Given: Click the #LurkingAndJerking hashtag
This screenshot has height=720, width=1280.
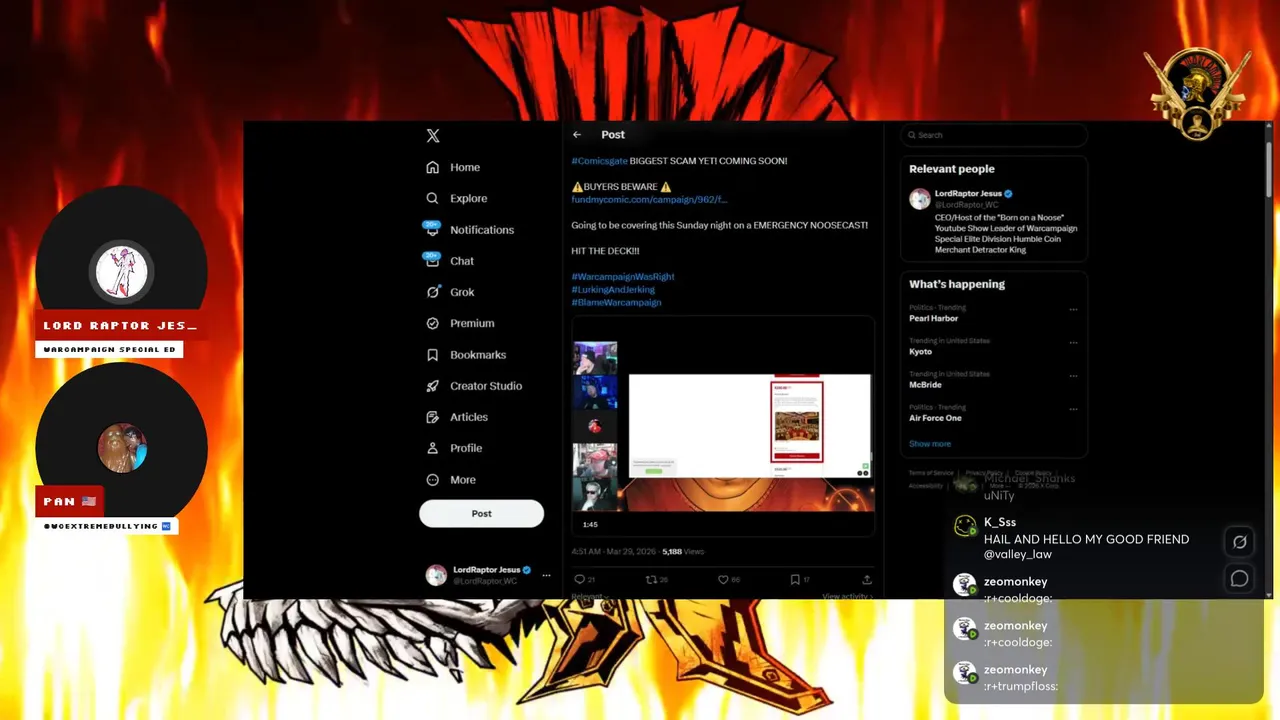Looking at the screenshot, I should click(613, 289).
